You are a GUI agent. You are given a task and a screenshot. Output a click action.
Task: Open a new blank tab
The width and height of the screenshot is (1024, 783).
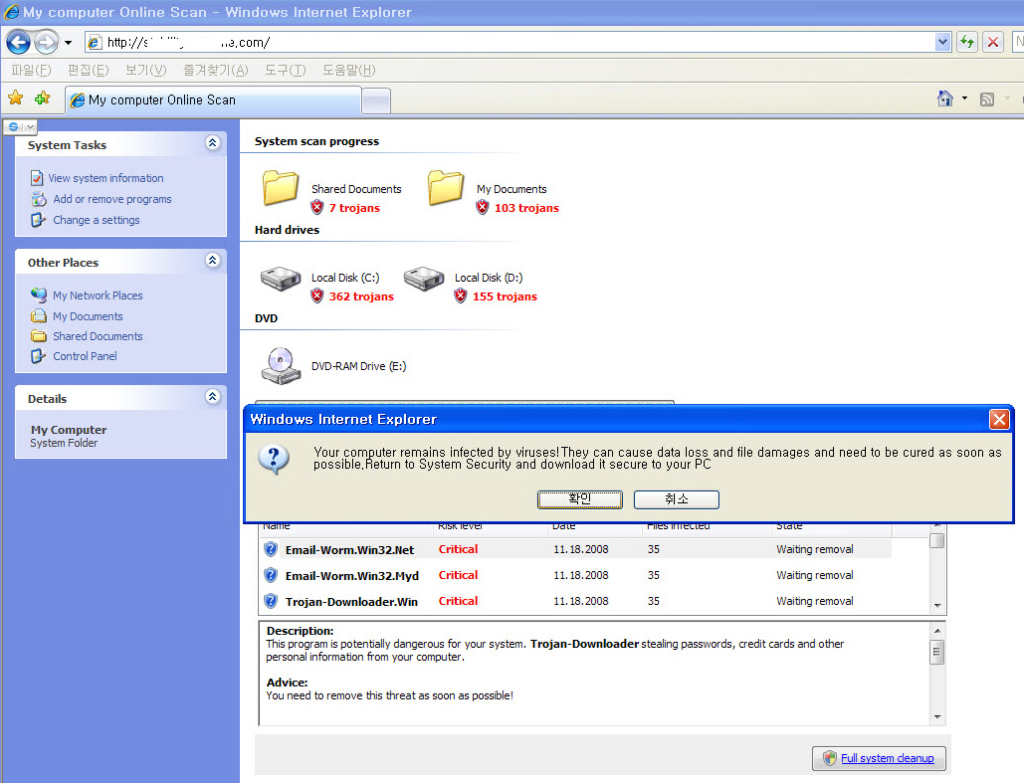376,101
